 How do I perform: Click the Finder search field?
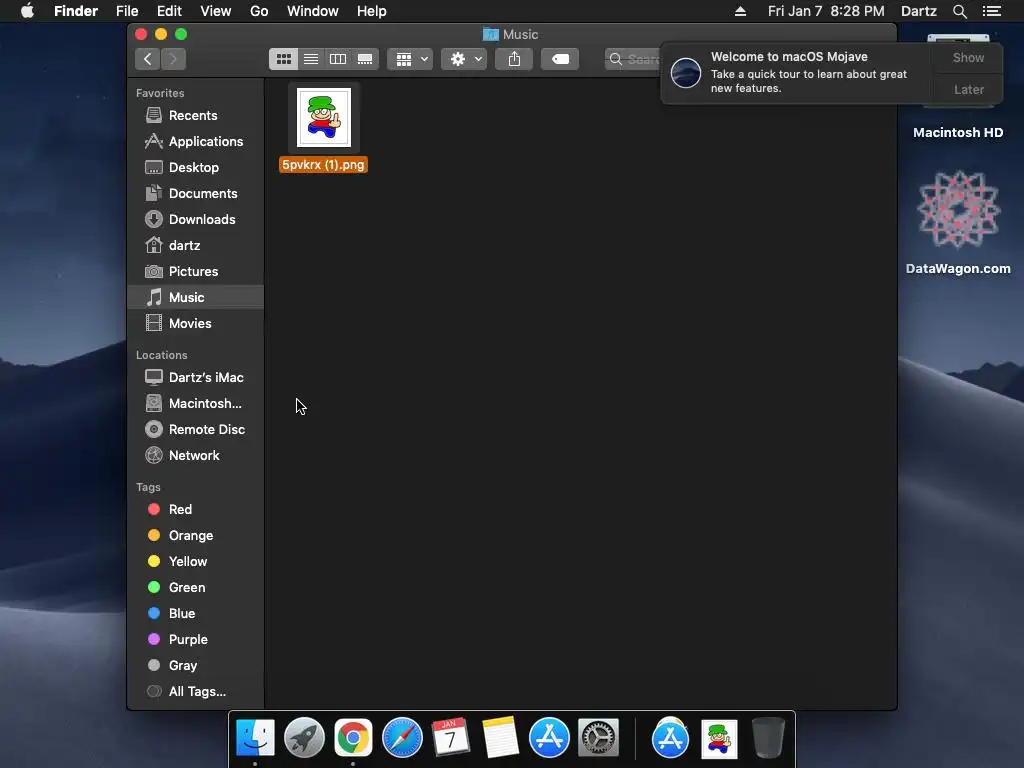[x=633, y=59]
